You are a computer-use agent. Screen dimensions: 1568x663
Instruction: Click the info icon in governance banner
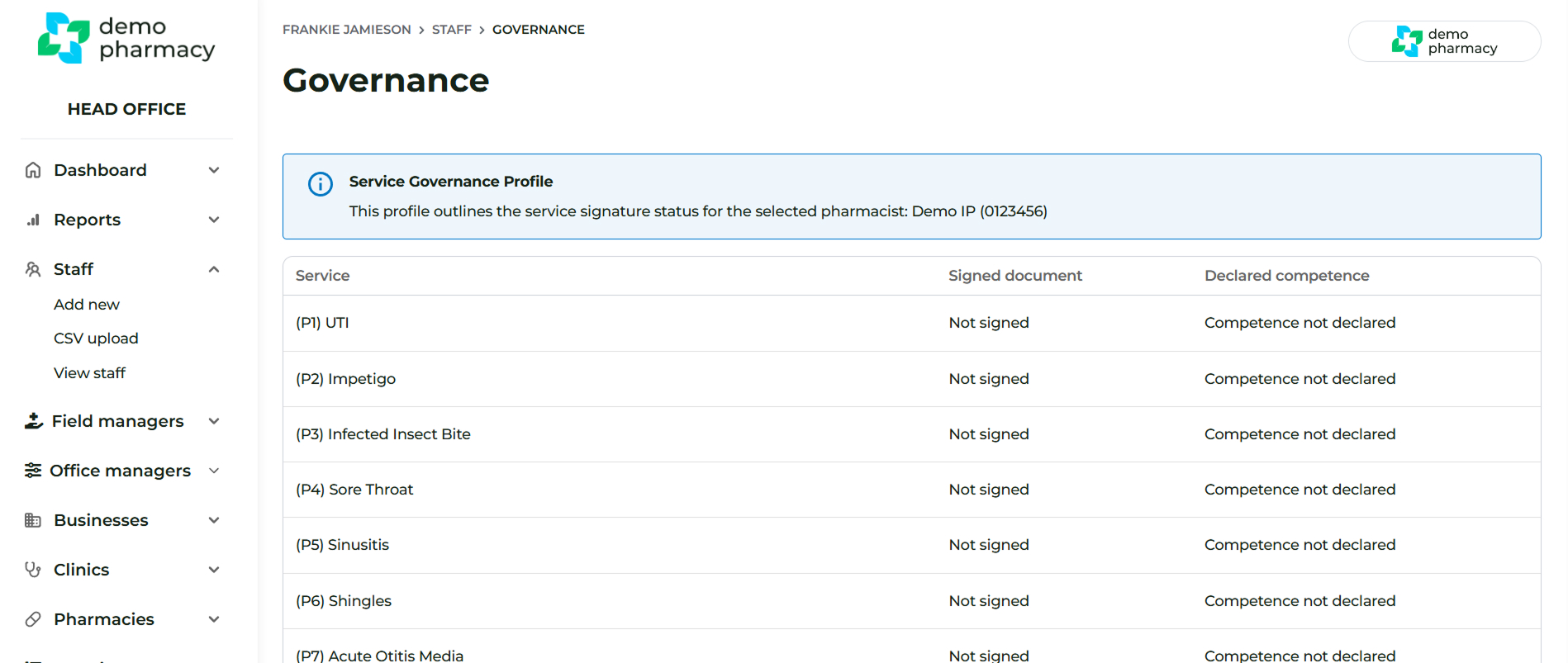321,183
